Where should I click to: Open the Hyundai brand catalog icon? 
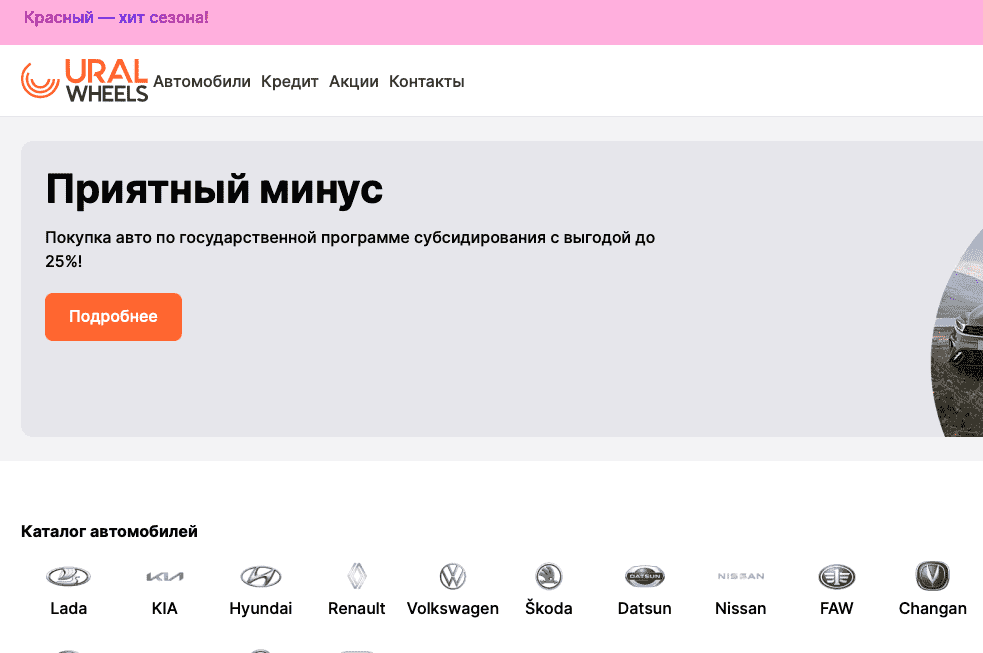coord(260,577)
